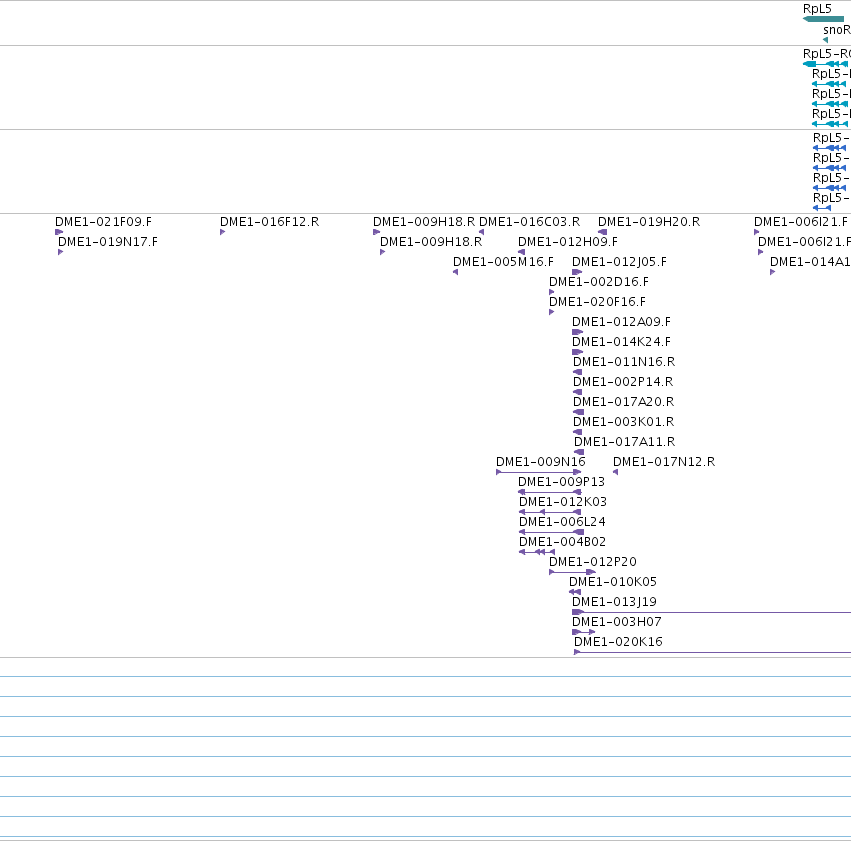851x841 pixels.
Task: Click the DME1-019N17.F feature label
Action: pyautogui.click(x=107, y=242)
